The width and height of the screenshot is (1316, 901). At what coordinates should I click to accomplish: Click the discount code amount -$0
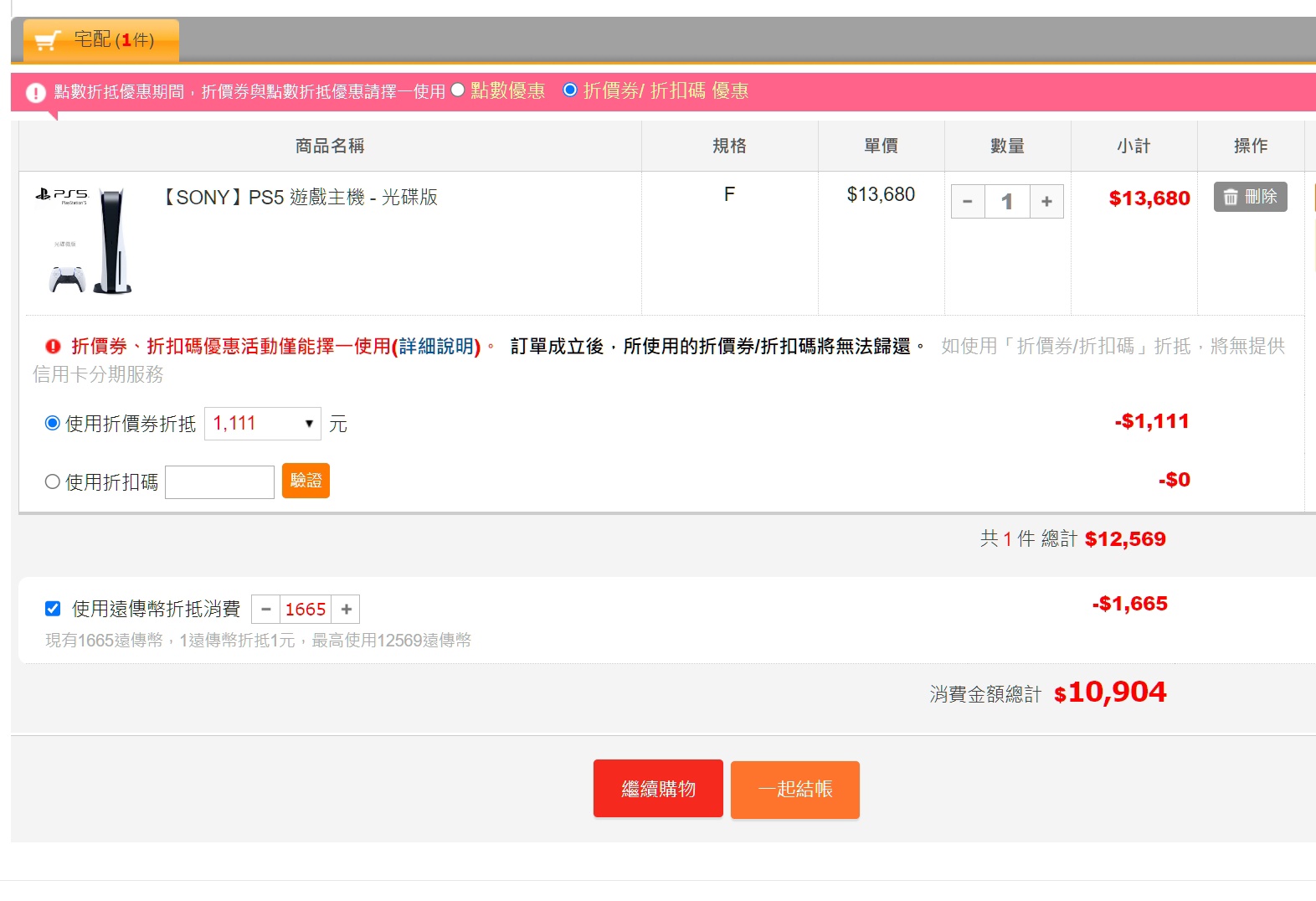click(x=1175, y=480)
